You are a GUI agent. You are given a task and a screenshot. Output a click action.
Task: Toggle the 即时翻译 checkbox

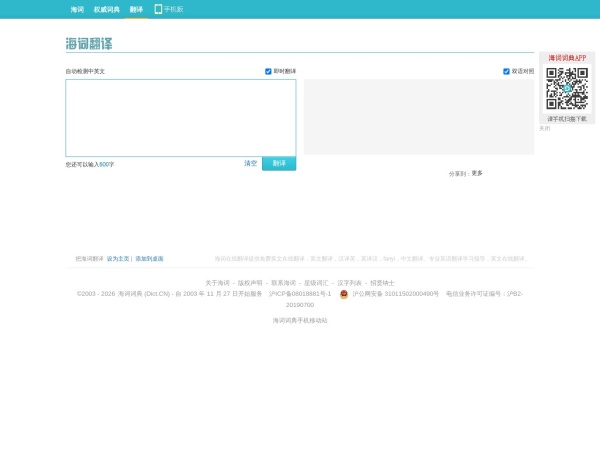[x=268, y=71]
